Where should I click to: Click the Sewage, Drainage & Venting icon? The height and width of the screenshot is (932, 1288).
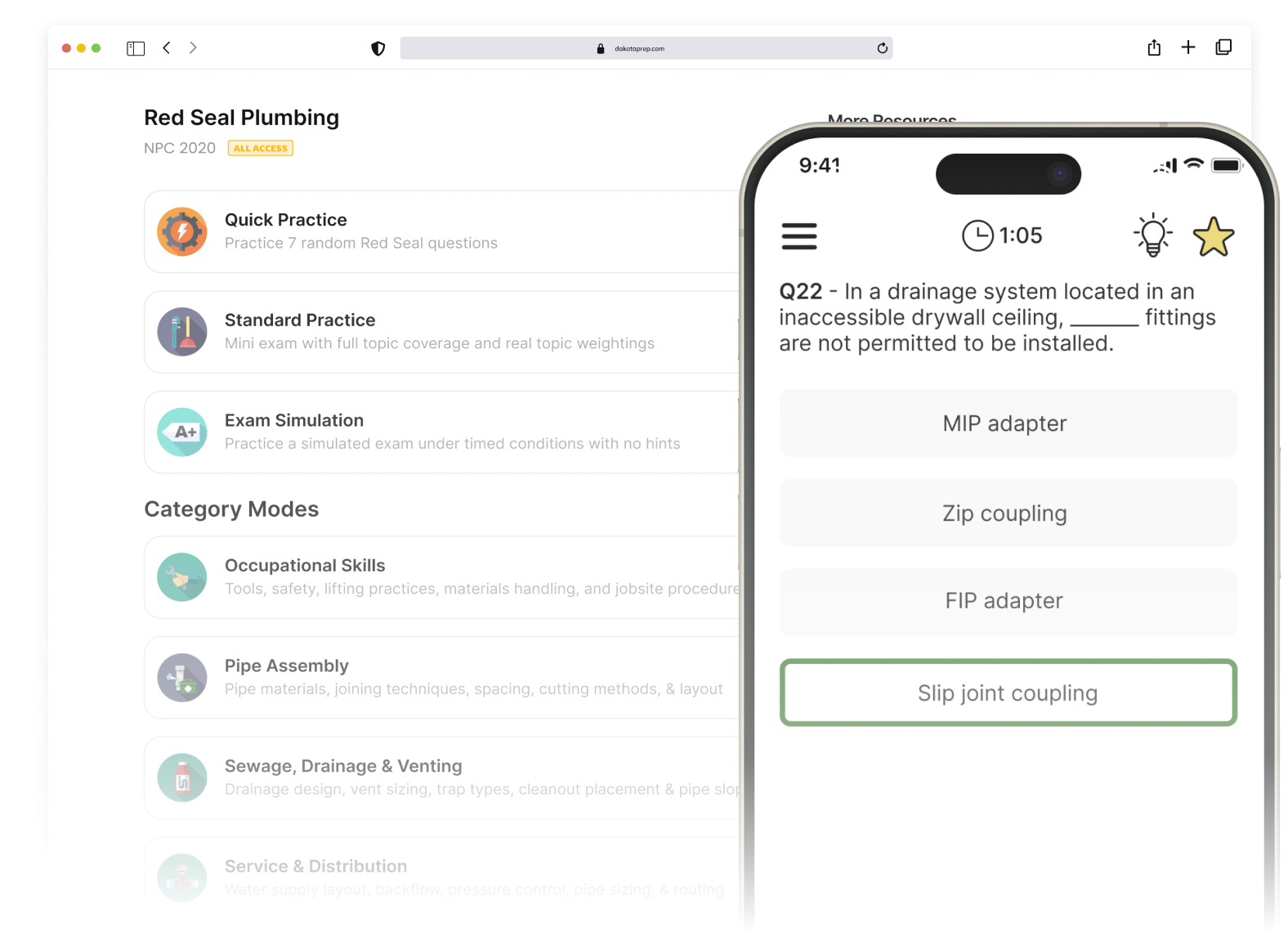[x=181, y=778]
